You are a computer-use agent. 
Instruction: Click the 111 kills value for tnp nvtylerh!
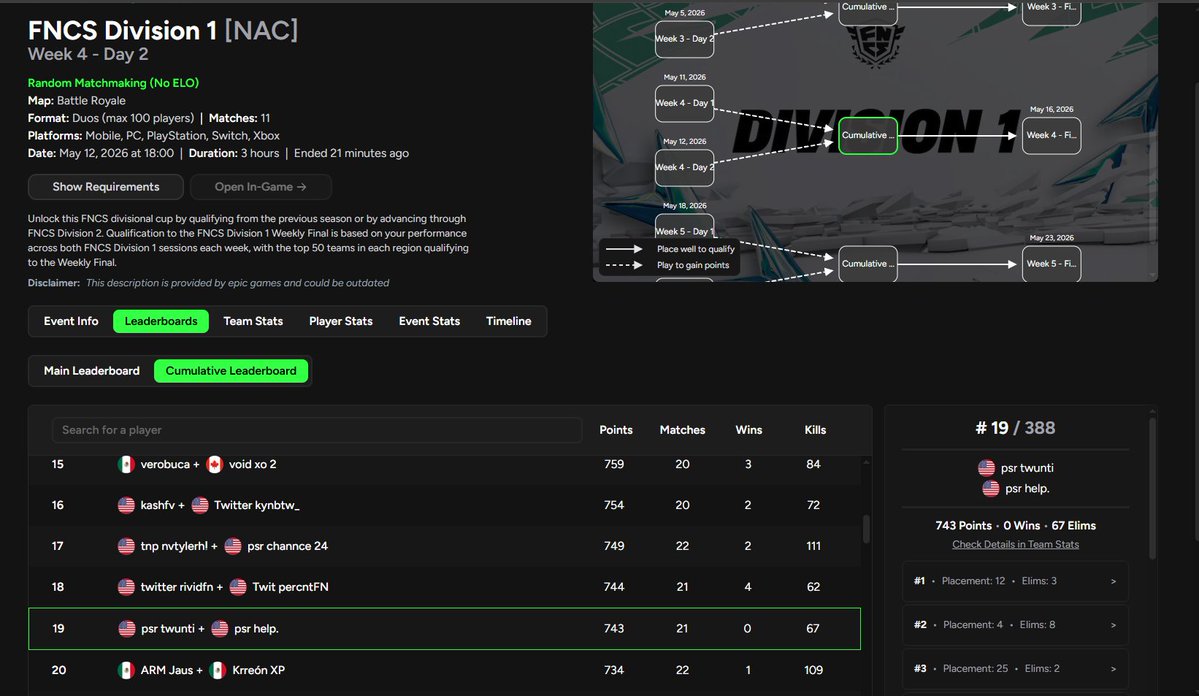[814, 546]
